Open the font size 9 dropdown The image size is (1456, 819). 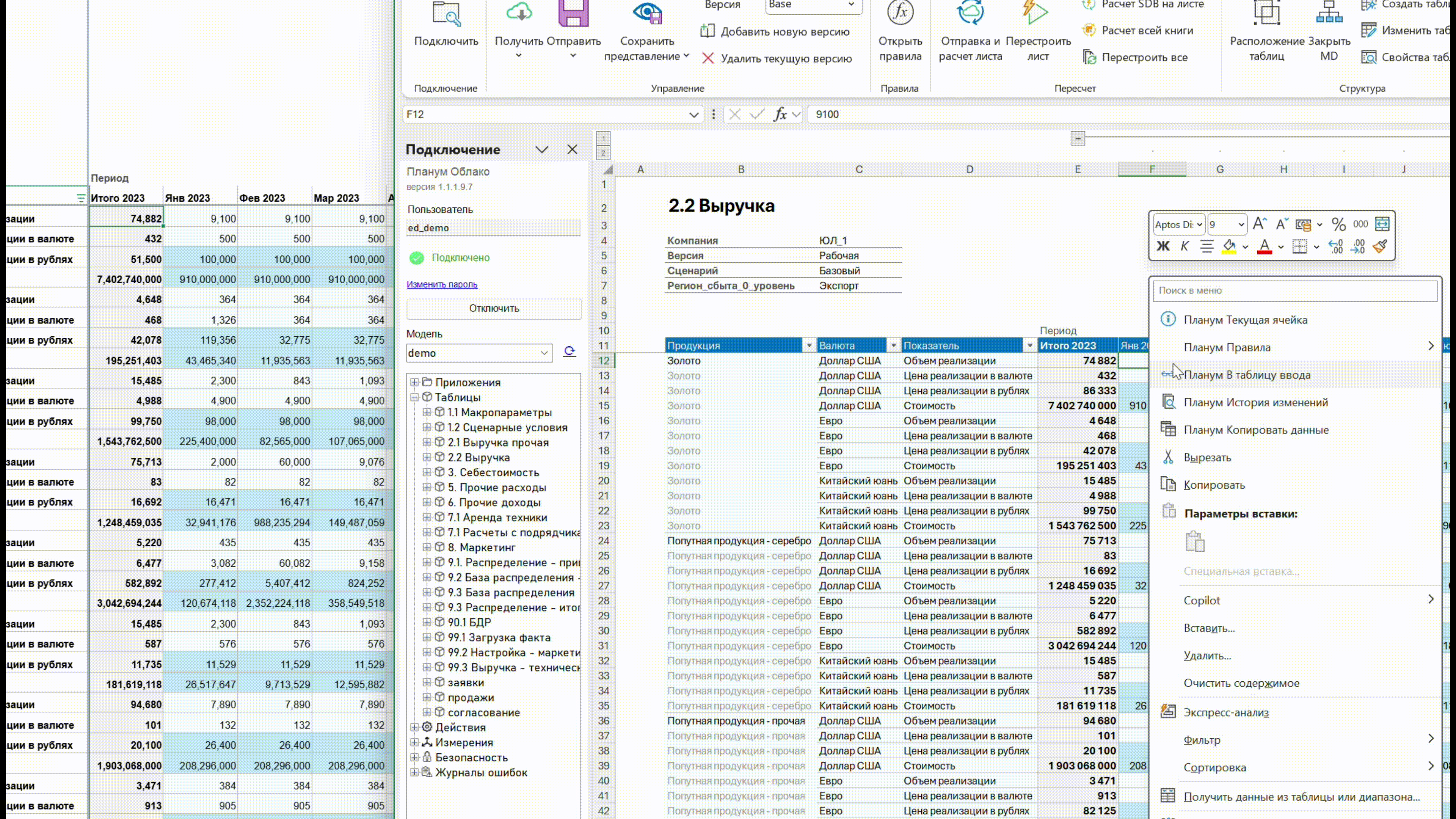tap(1241, 224)
